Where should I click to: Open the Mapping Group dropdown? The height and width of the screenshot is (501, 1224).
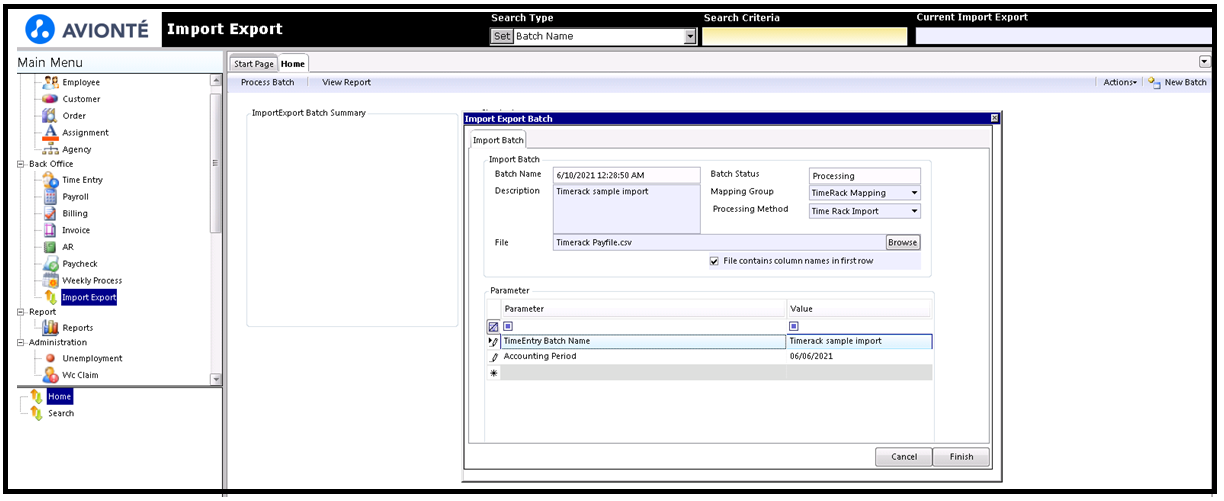[914, 193]
